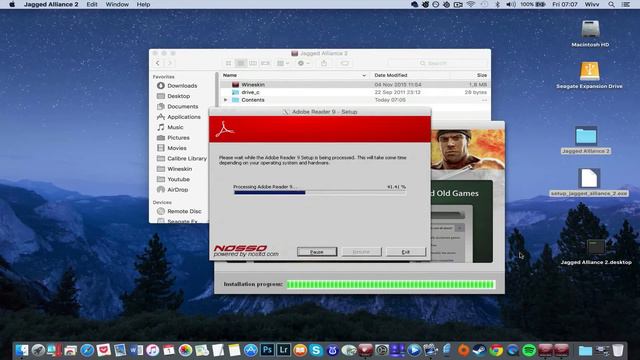
Task: Click the Finder search field
Action: (x=437, y=63)
